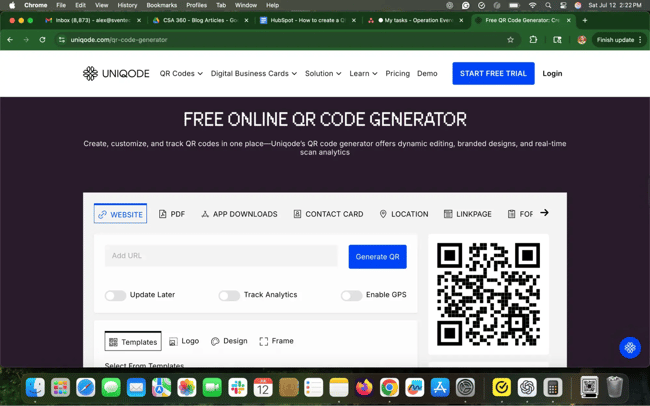Expand the Digital Business Cards dropdown
The width and height of the screenshot is (650, 406).
click(254, 73)
